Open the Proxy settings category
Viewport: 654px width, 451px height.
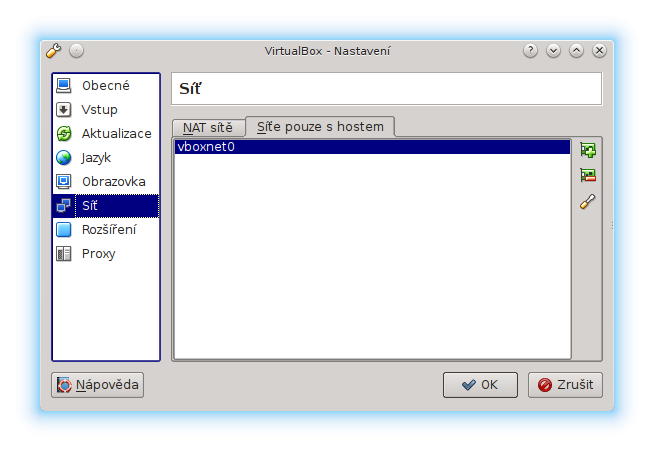click(x=106, y=254)
